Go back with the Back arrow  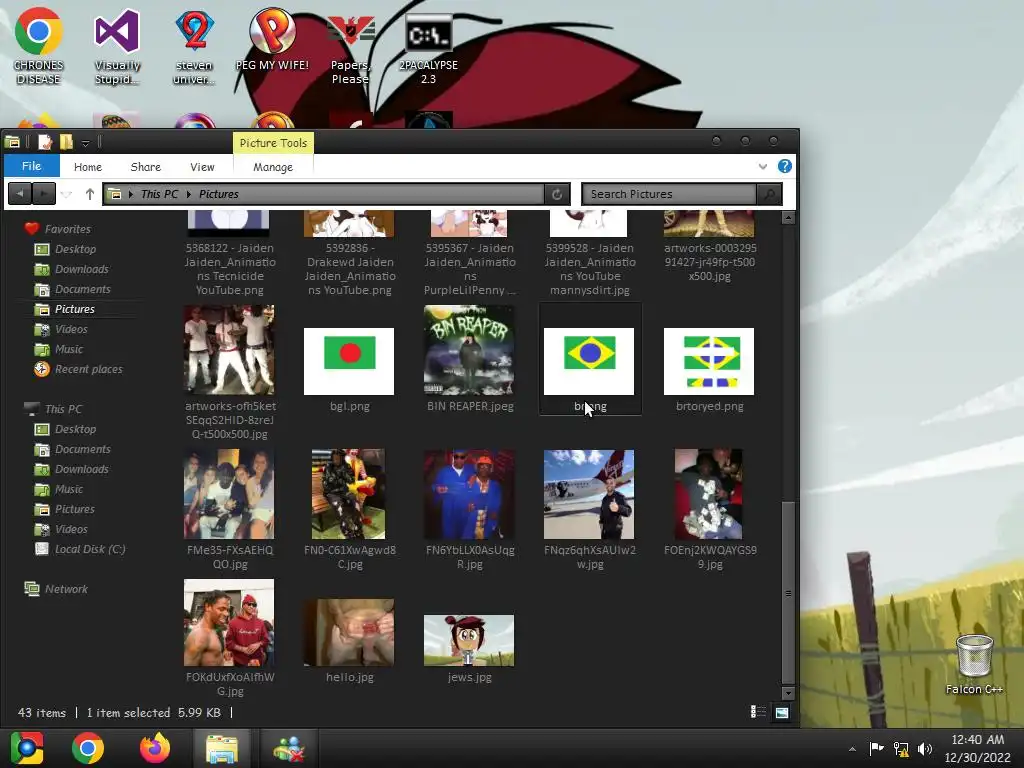pyautogui.click(x=20, y=193)
